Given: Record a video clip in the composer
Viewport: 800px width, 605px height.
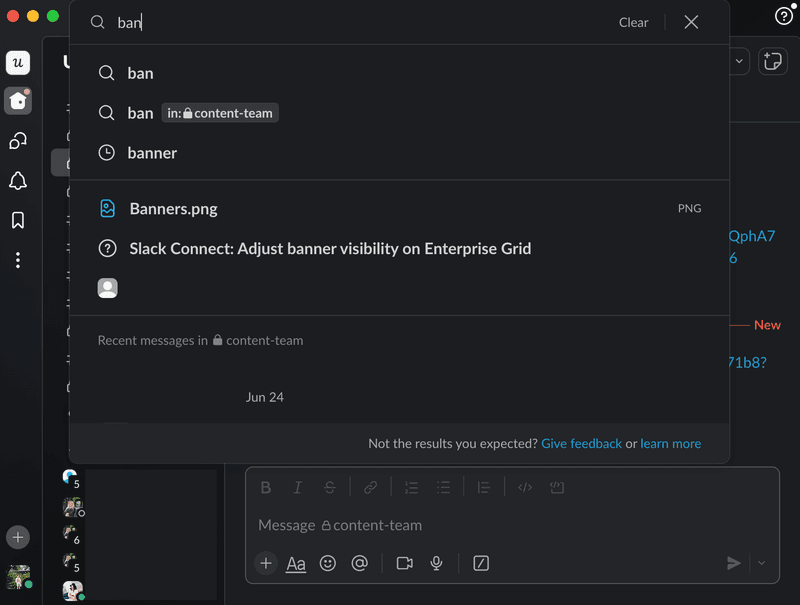Looking at the screenshot, I should 404,563.
